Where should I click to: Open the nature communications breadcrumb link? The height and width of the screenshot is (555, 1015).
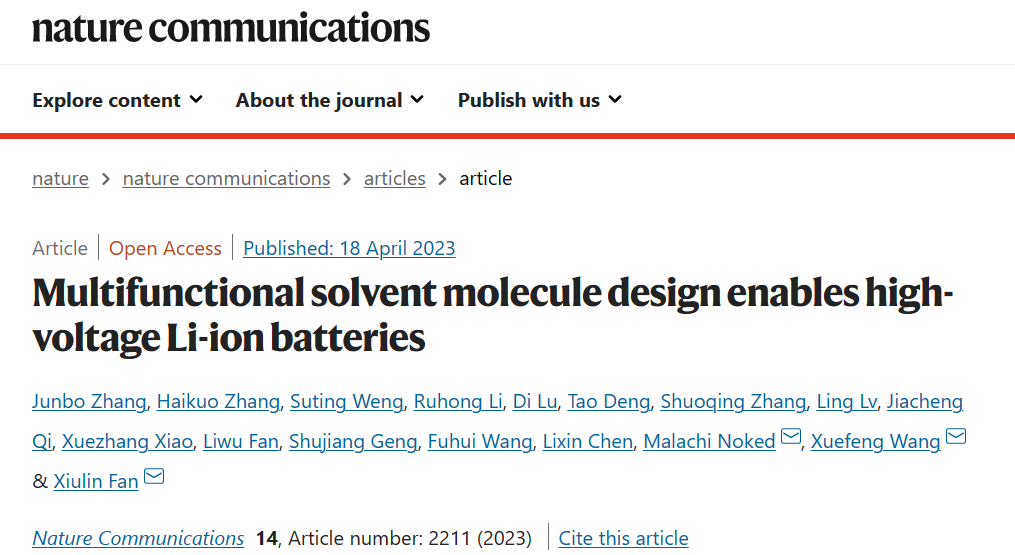coord(227,178)
